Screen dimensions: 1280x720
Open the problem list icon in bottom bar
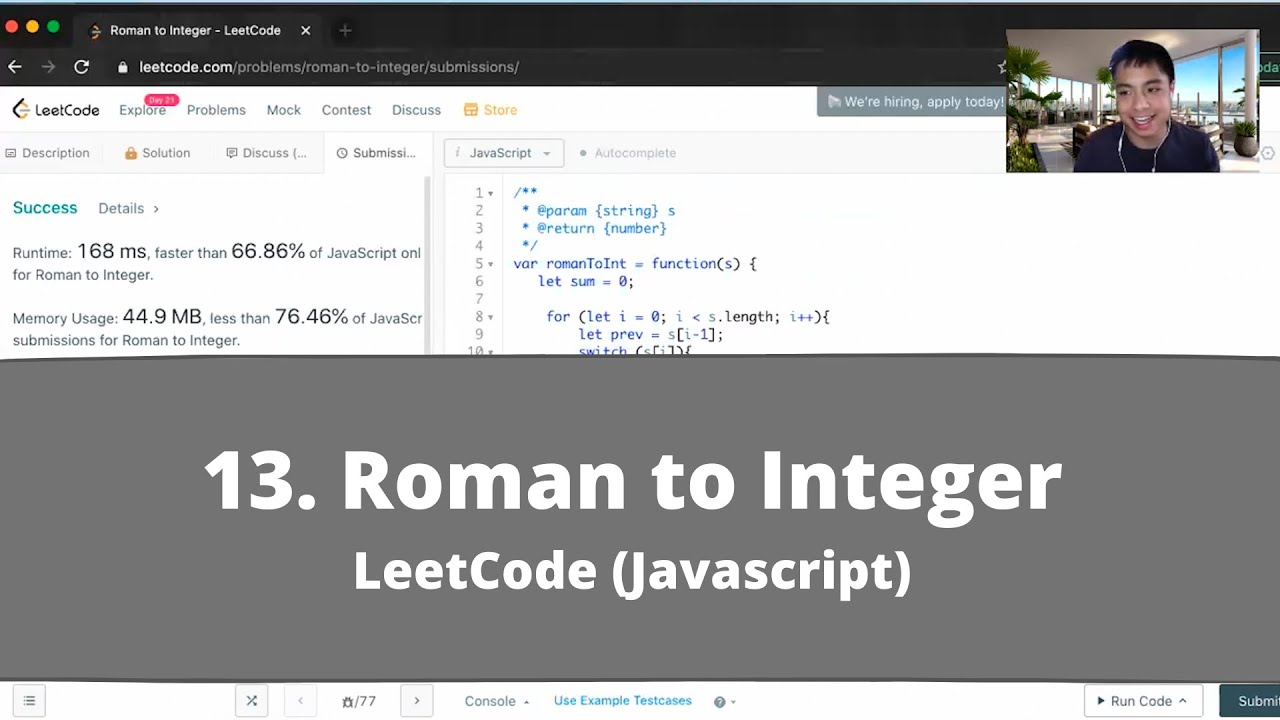click(29, 701)
